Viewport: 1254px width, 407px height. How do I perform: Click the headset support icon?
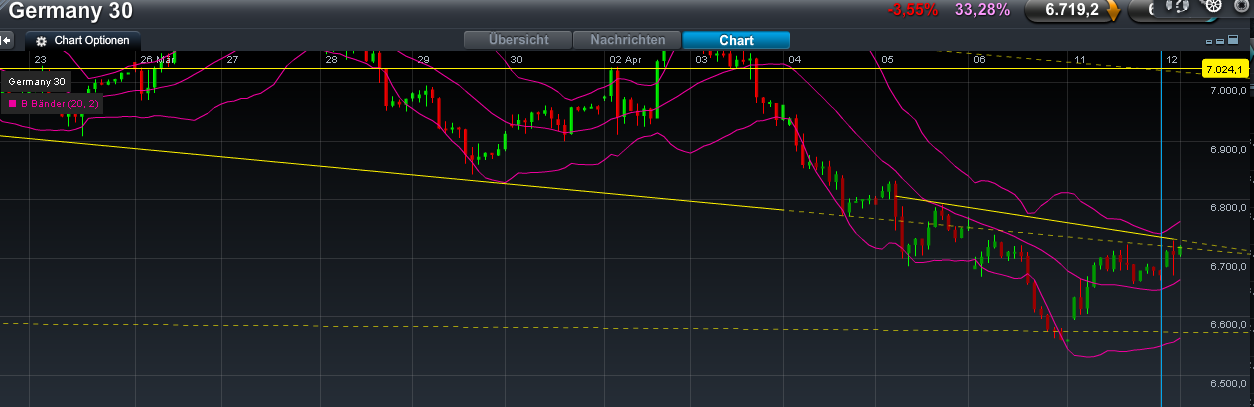pyautogui.click(x=1177, y=5)
